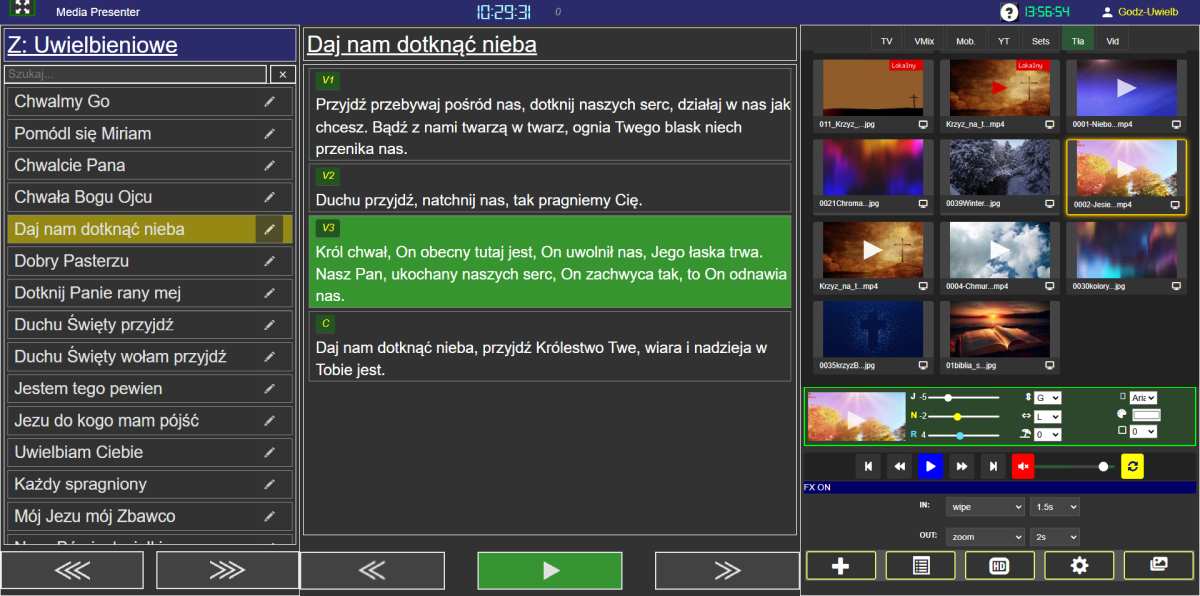Click the HD quality button
1200x596 pixels.
pyautogui.click(x=999, y=565)
